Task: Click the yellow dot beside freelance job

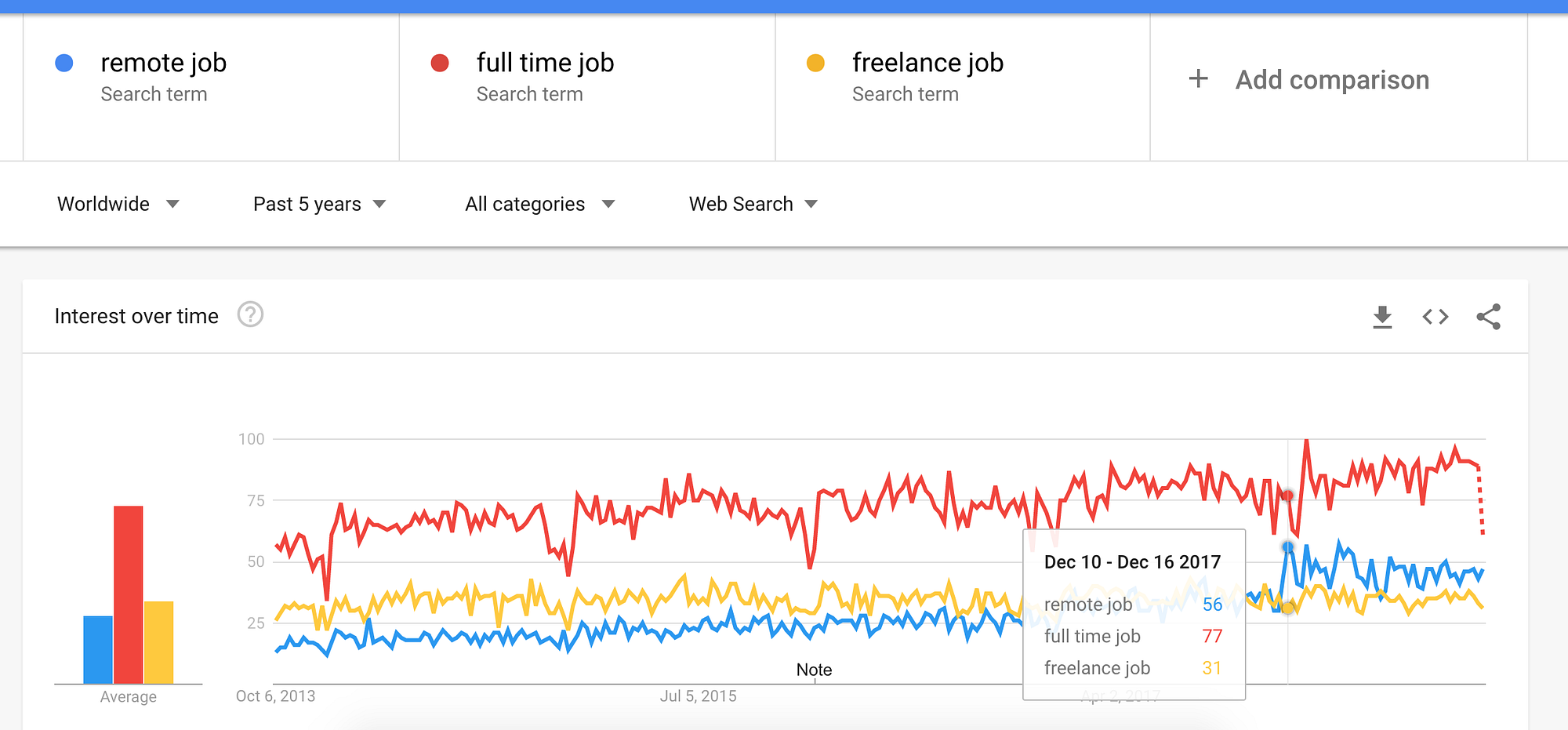Action: click(815, 64)
